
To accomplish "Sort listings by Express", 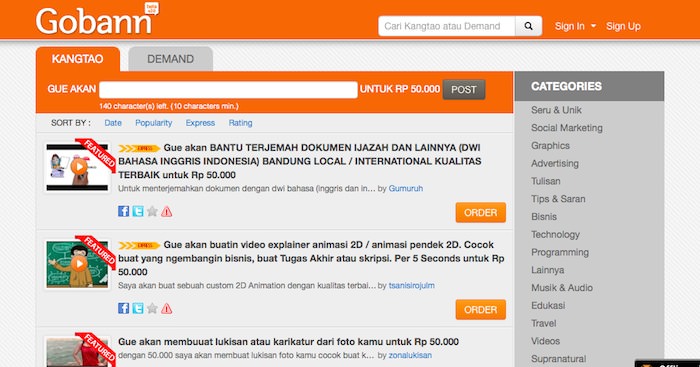I will pos(200,123).
